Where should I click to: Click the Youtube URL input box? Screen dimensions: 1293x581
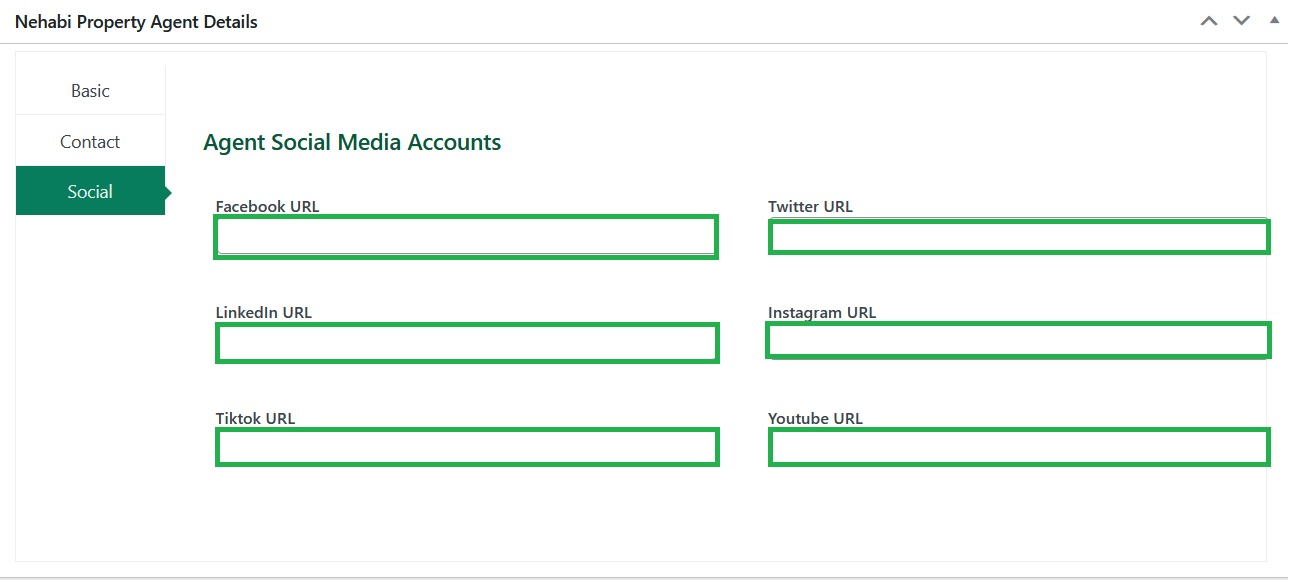pos(1019,447)
